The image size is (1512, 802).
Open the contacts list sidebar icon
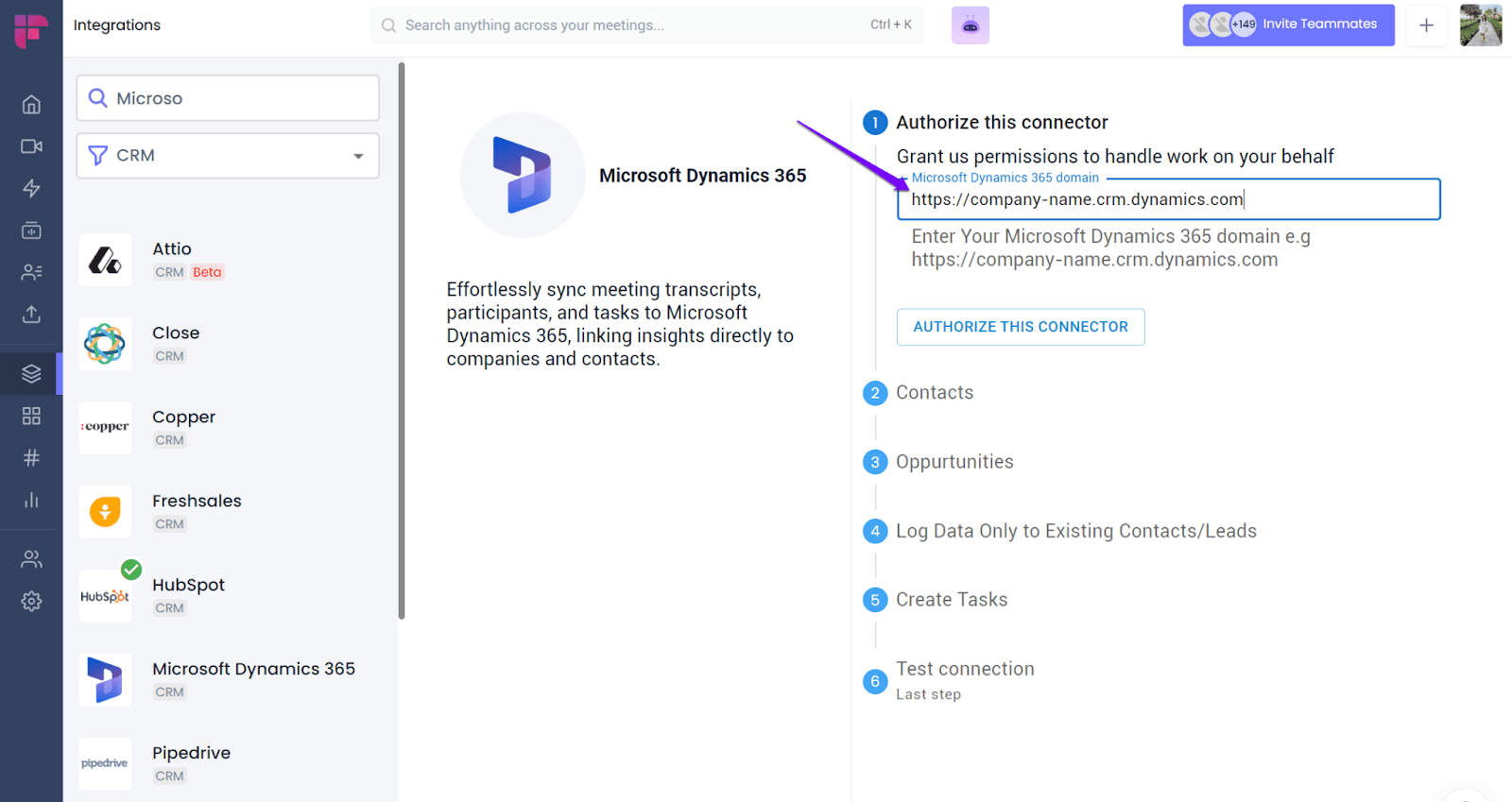point(31,272)
